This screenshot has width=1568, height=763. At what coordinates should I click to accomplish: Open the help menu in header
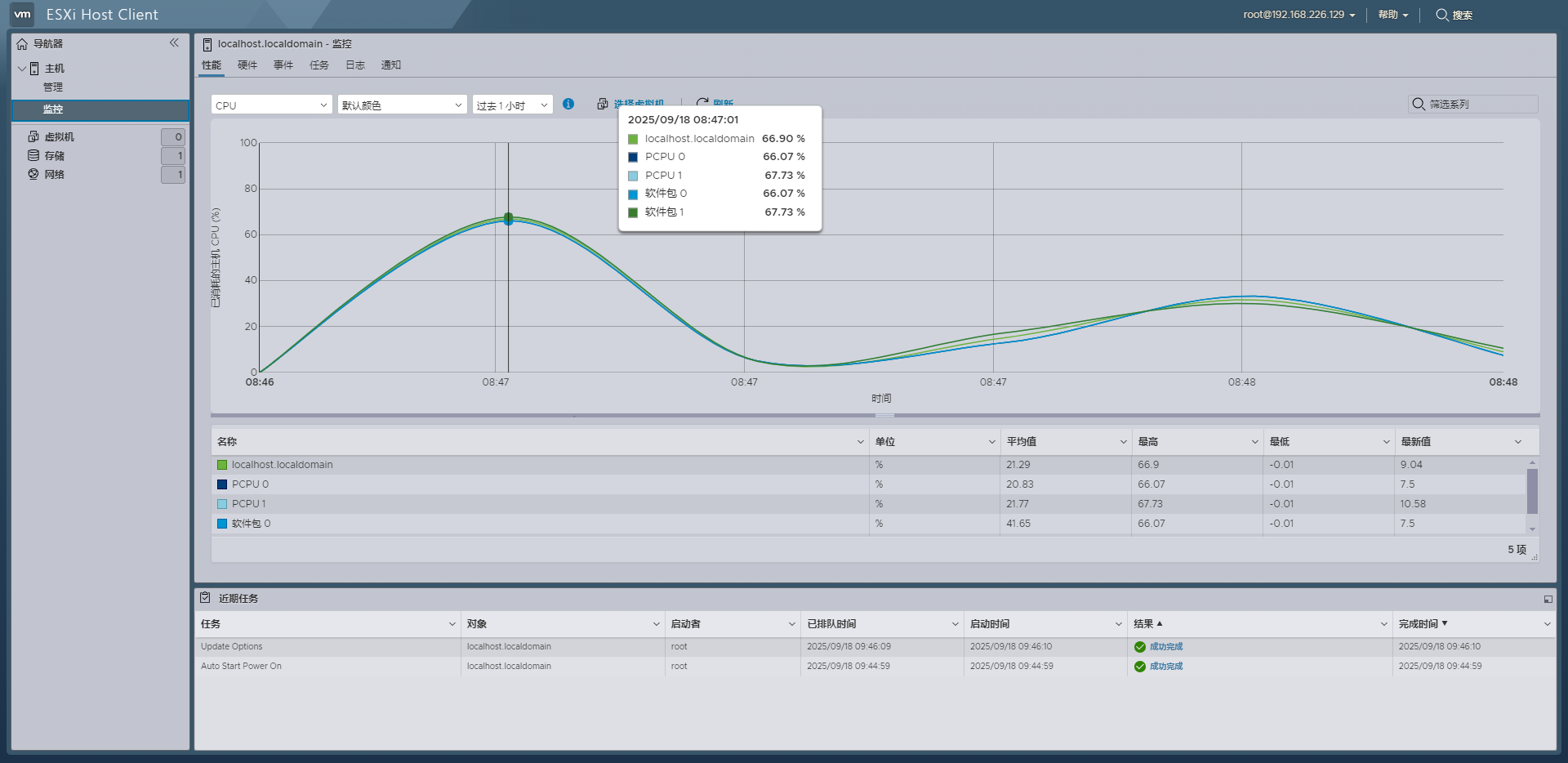click(x=1392, y=15)
